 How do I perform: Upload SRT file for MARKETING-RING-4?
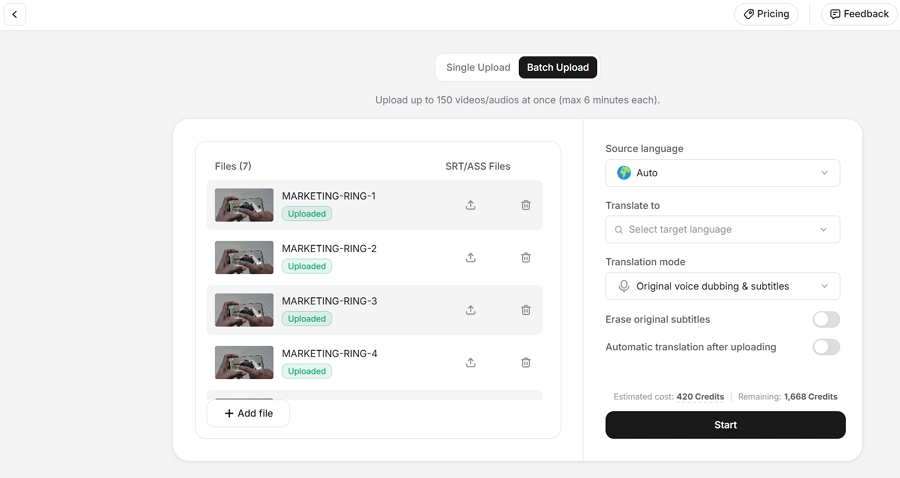(x=471, y=363)
